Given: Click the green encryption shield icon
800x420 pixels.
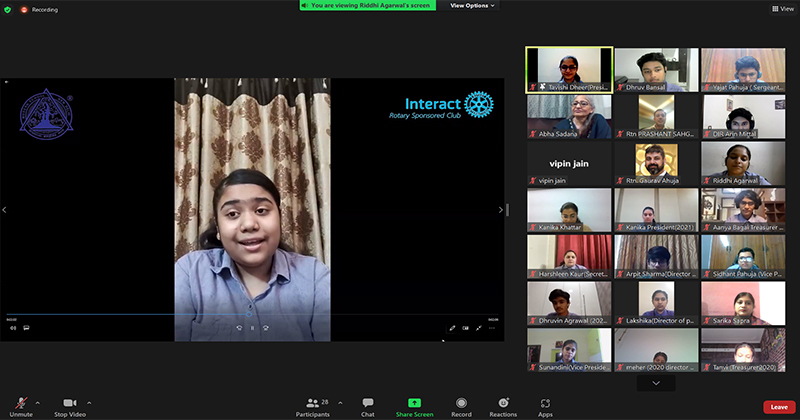Looking at the screenshot, I should coord(10,9).
